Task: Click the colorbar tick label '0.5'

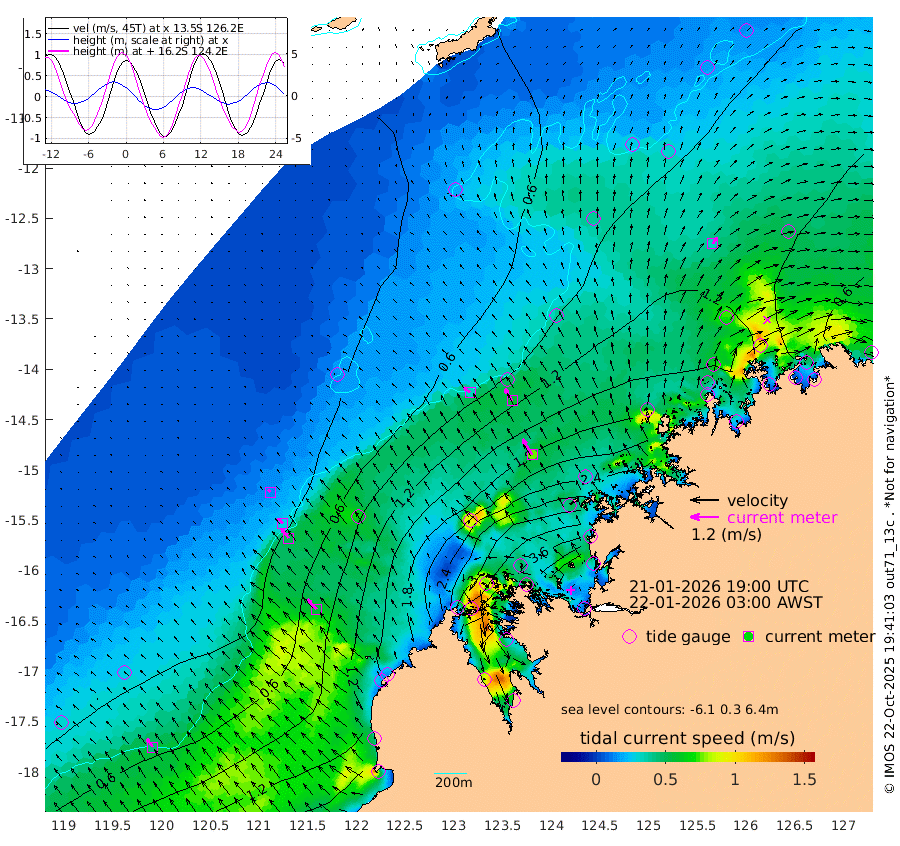Action: click(x=665, y=779)
